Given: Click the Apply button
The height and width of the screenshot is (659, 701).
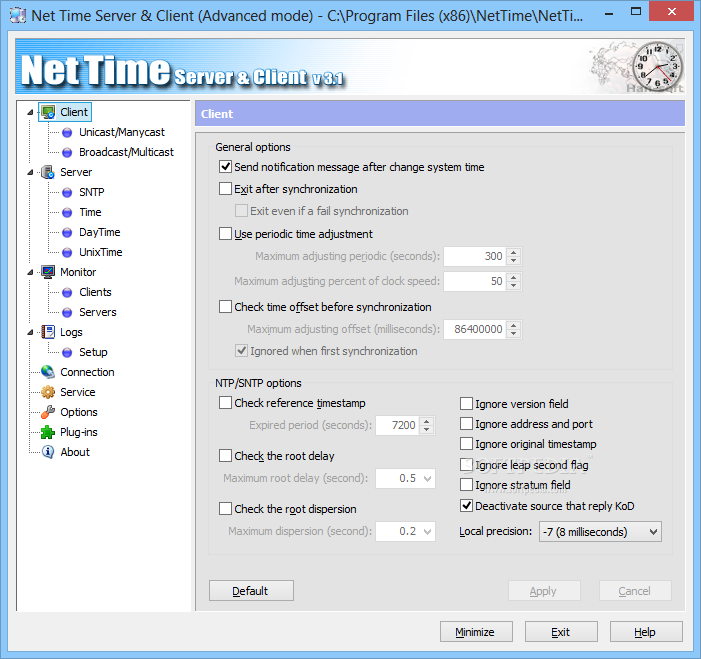Looking at the screenshot, I should click(x=544, y=591).
